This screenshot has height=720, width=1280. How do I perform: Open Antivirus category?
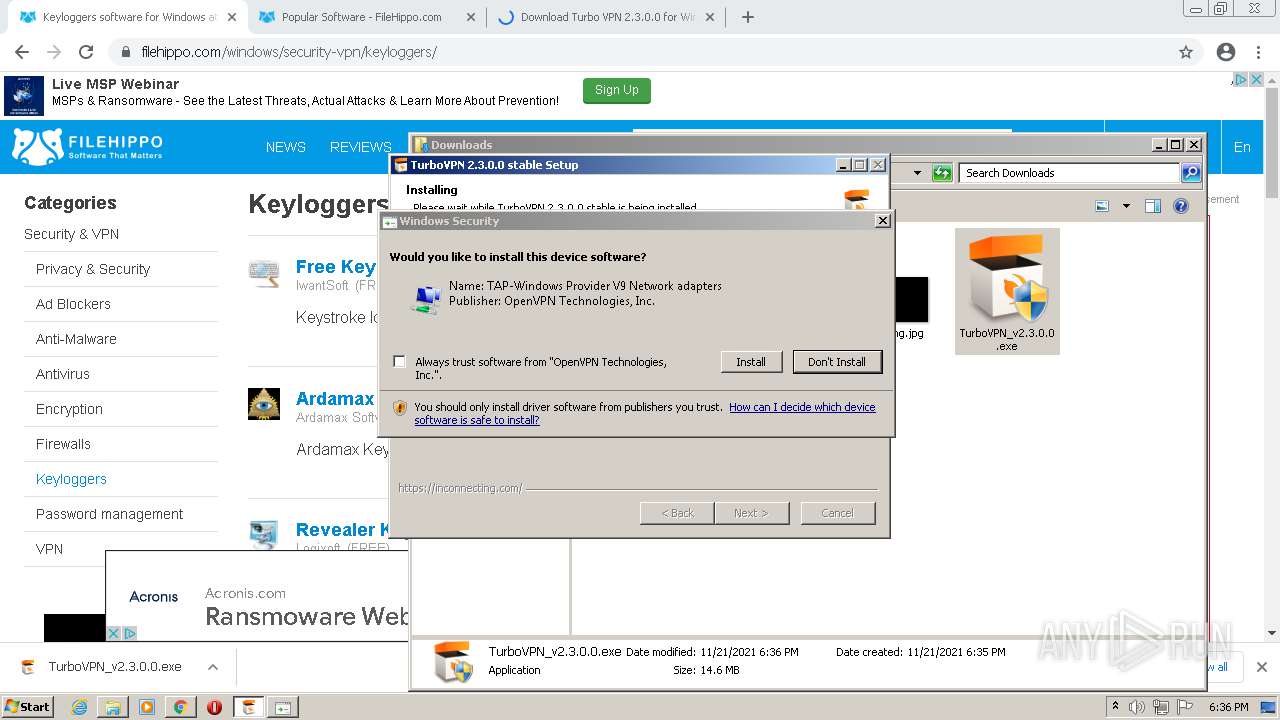click(63, 374)
